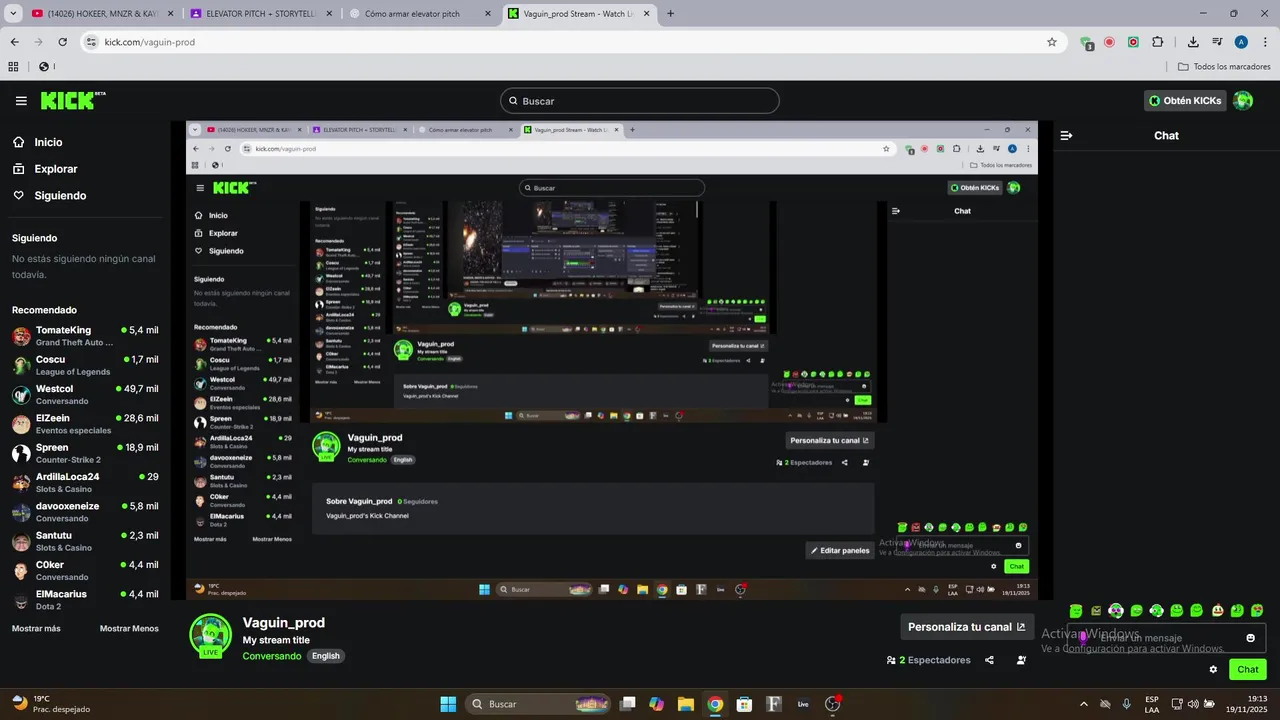Open the Windows Start menu
This screenshot has width=1280, height=720.
(x=448, y=704)
